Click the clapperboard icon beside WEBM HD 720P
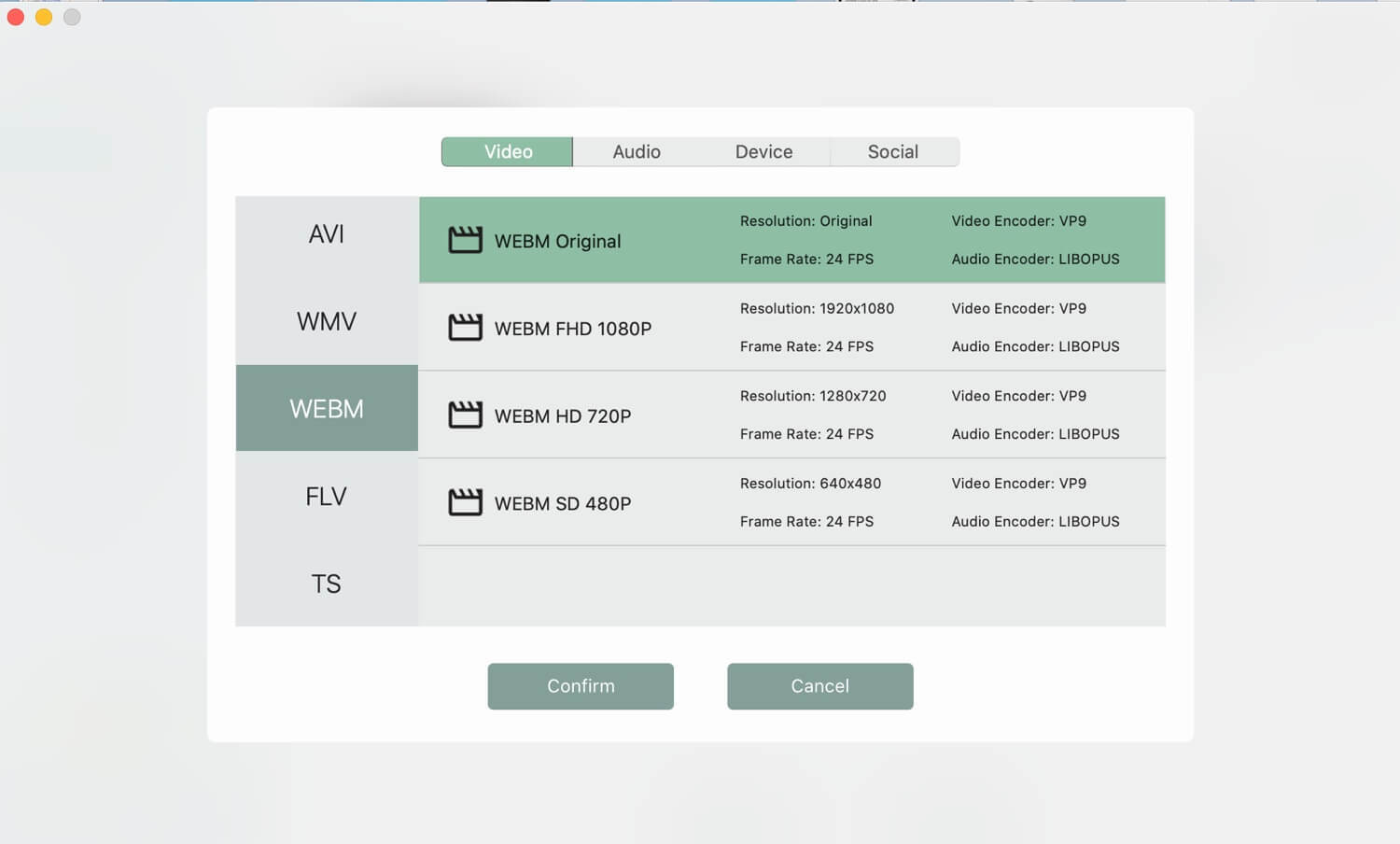The image size is (1400, 844). (x=465, y=415)
